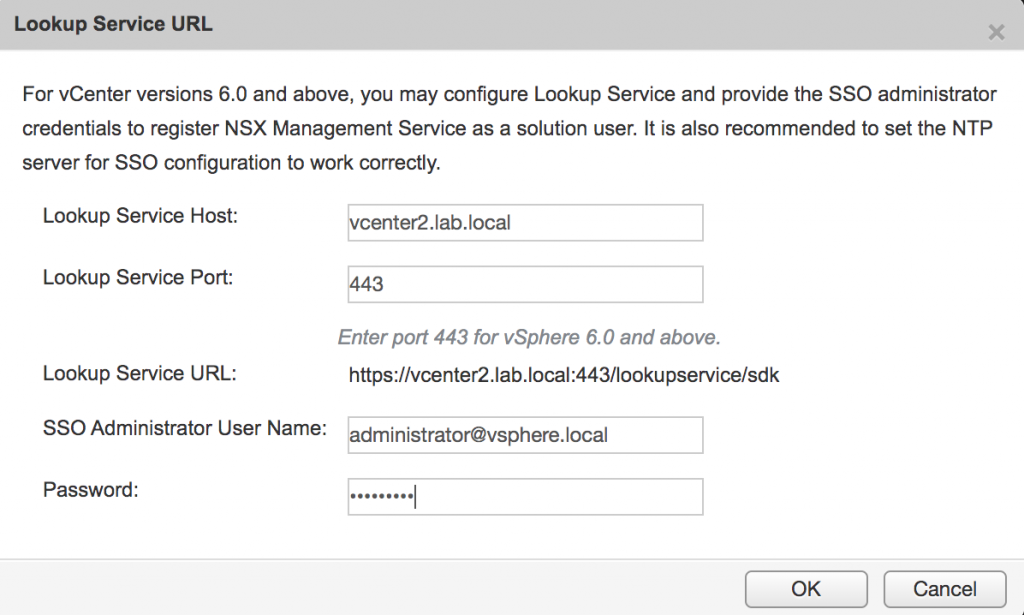Click the hint about port 443 for vSphere

tap(529, 338)
